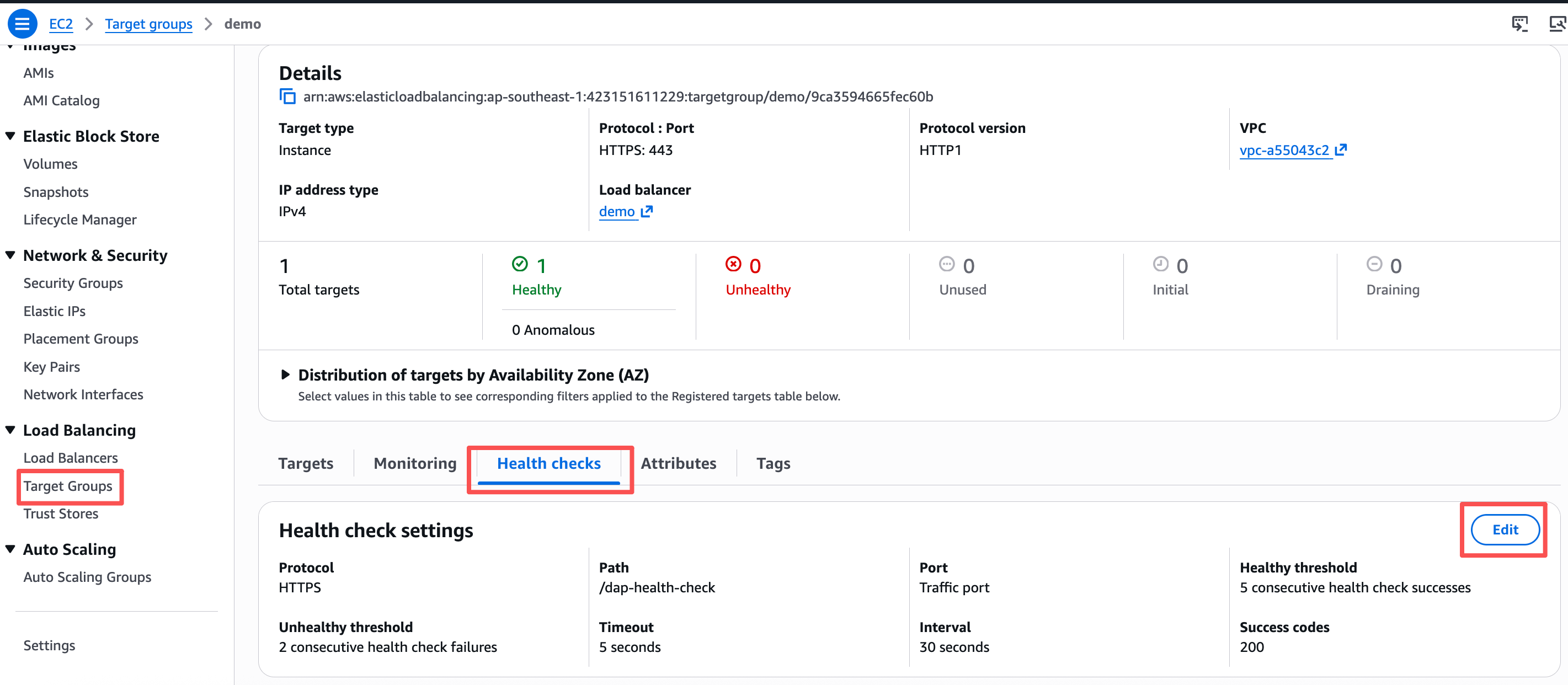
Task: Collapse the Load Balancing section
Action: 10,430
